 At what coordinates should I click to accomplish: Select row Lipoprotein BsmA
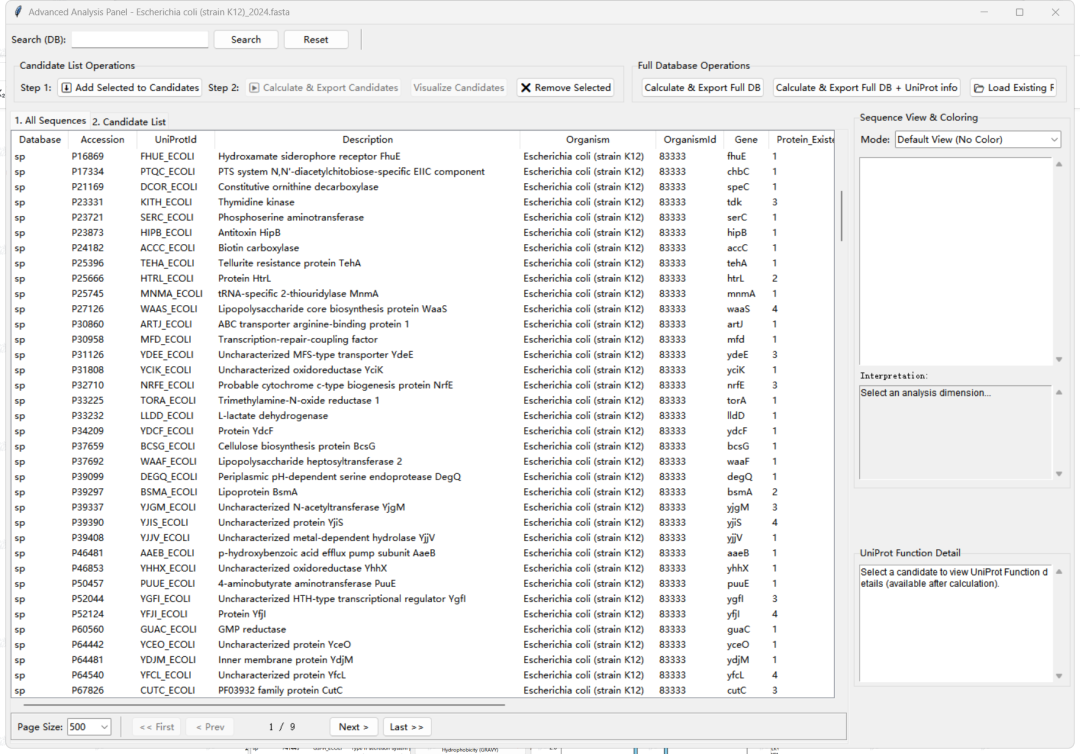click(x=423, y=492)
